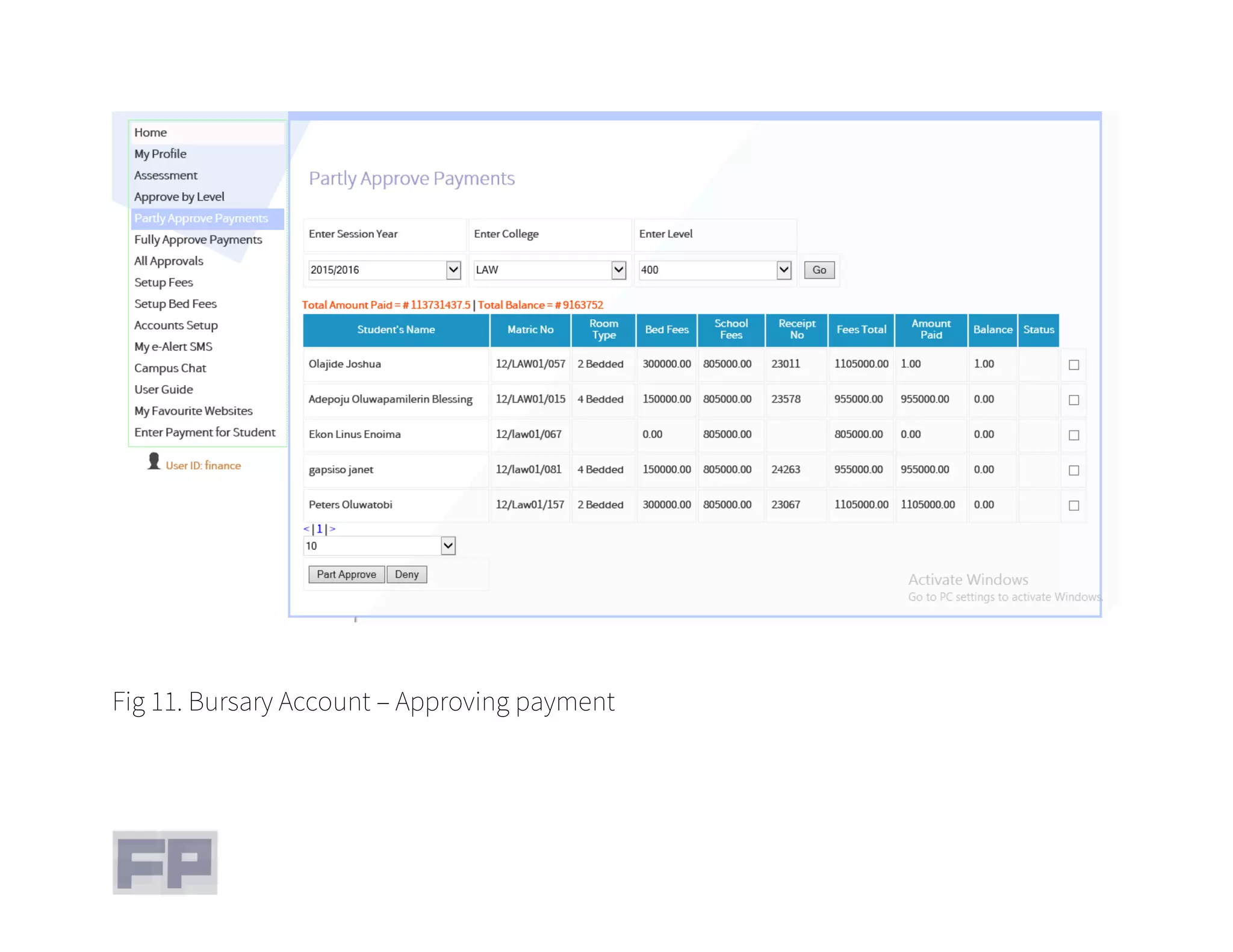Go to next page arrow link

(332, 529)
